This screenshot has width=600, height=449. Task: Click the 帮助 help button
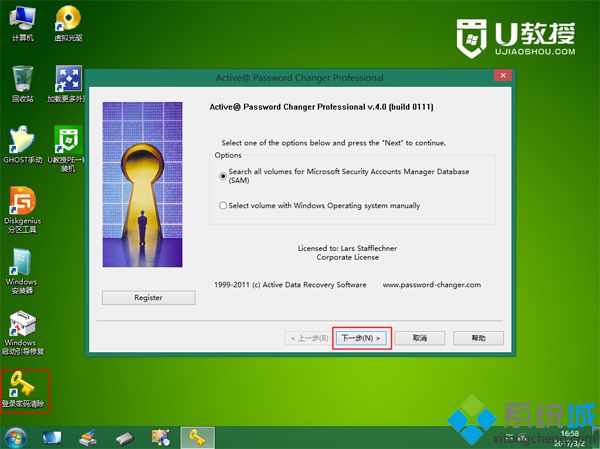[478, 338]
